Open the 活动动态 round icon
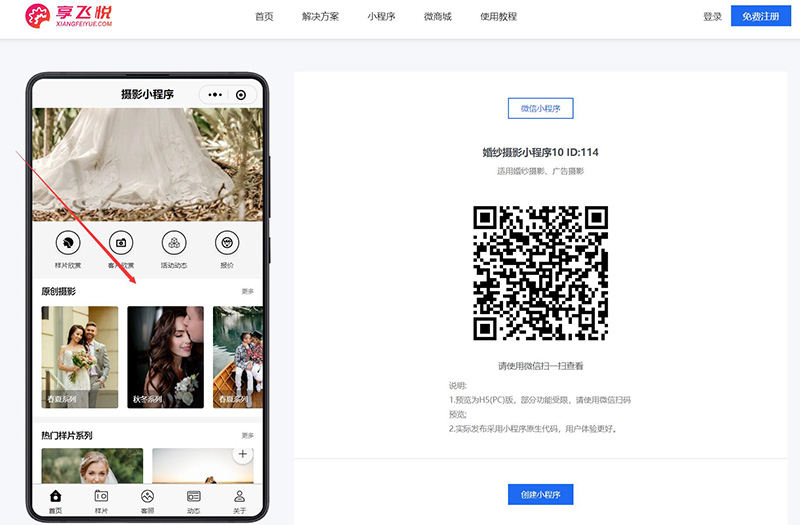 coord(174,242)
